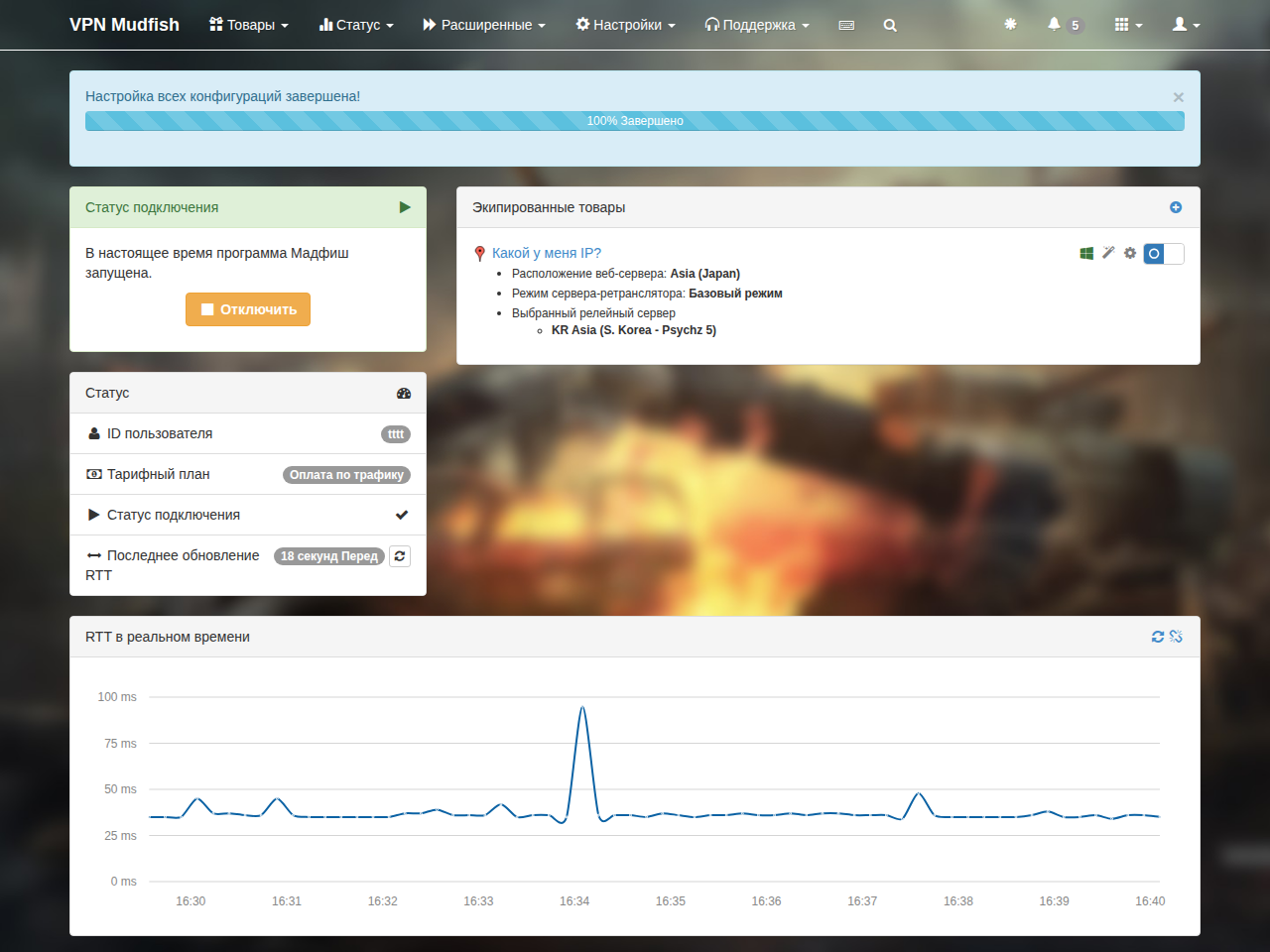This screenshot has height=952, width=1270.
Task: Click the 100% Завершено progress bar
Action: (635, 121)
